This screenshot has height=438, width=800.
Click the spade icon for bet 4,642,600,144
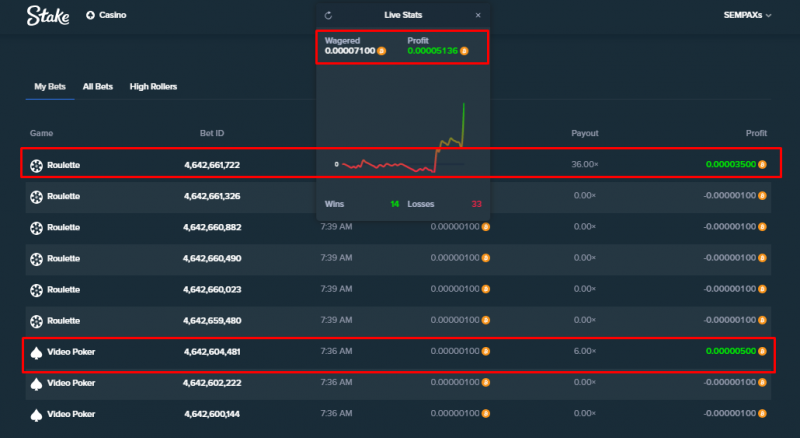pyautogui.click(x=36, y=415)
